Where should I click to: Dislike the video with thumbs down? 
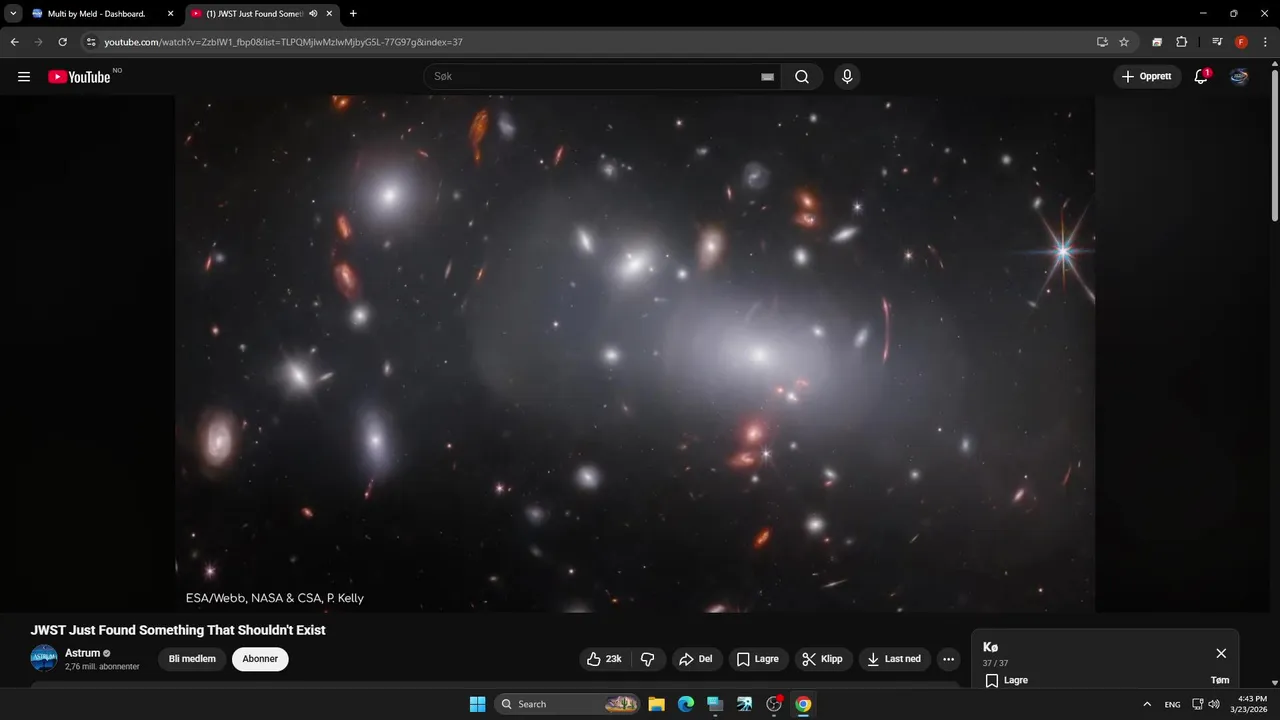pos(647,659)
